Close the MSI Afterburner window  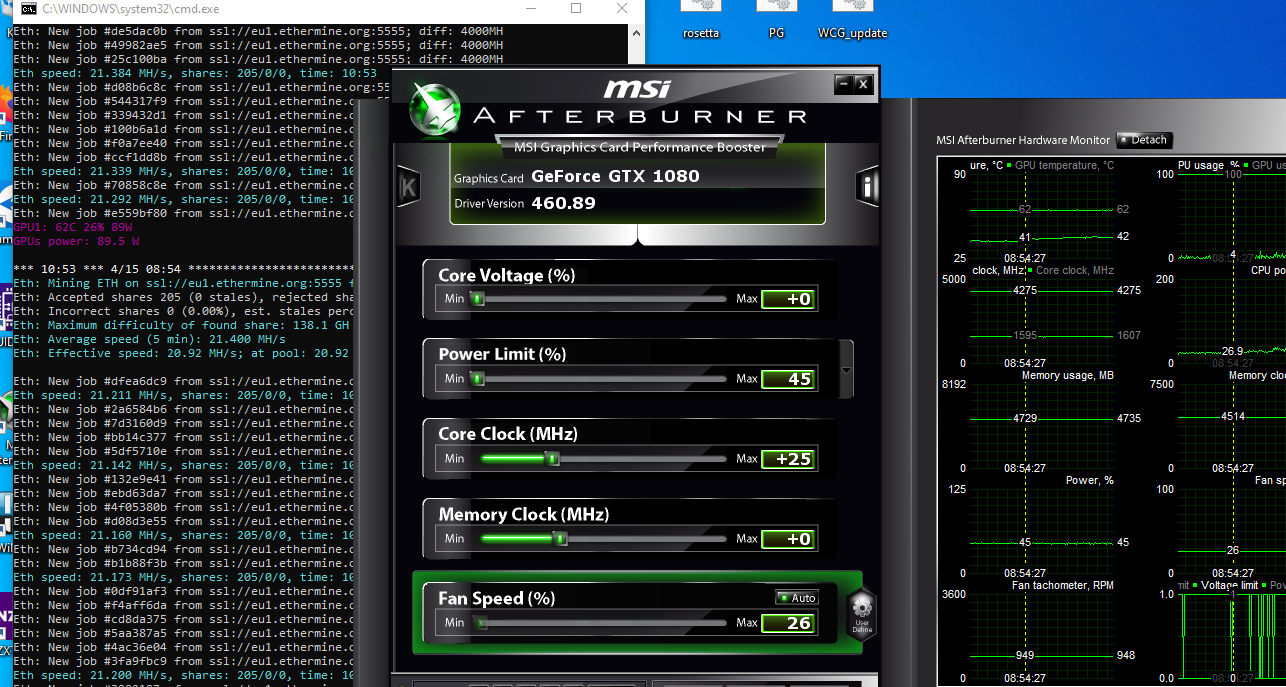point(863,85)
